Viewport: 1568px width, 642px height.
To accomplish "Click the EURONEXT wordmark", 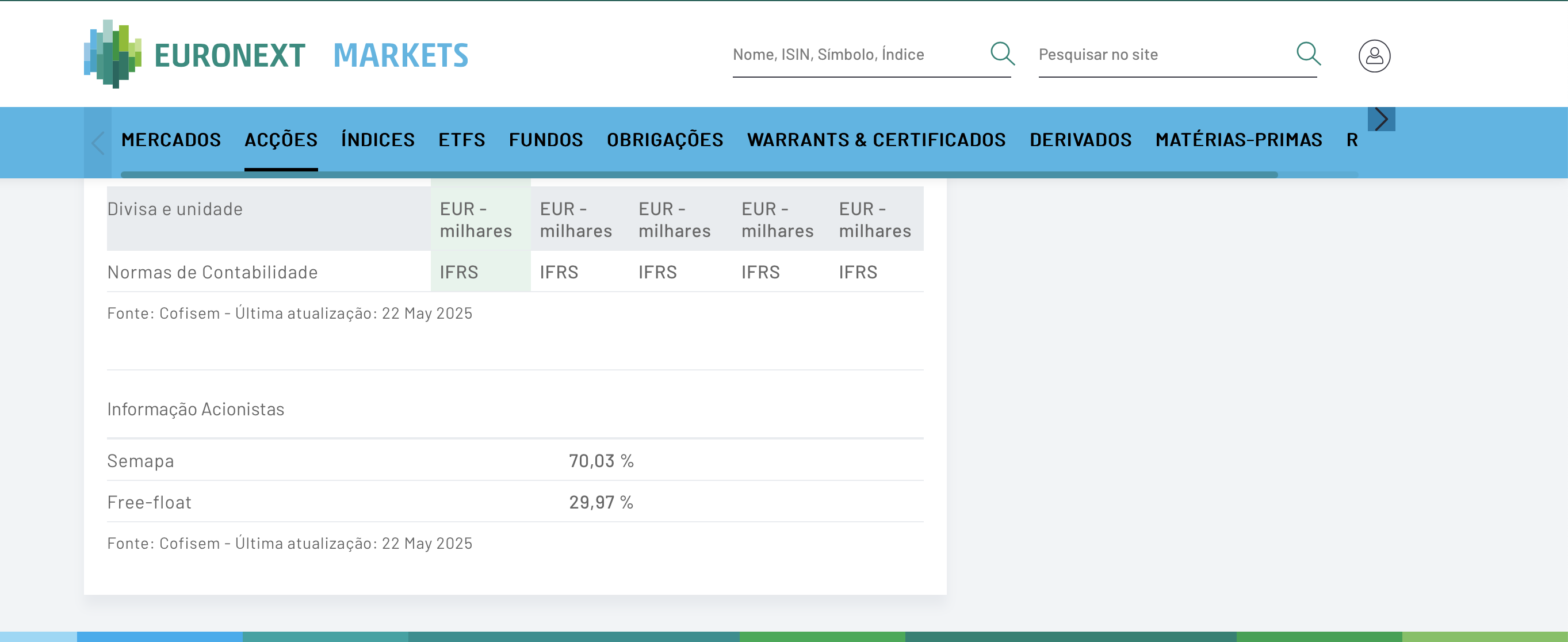I will [x=230, y=55].
